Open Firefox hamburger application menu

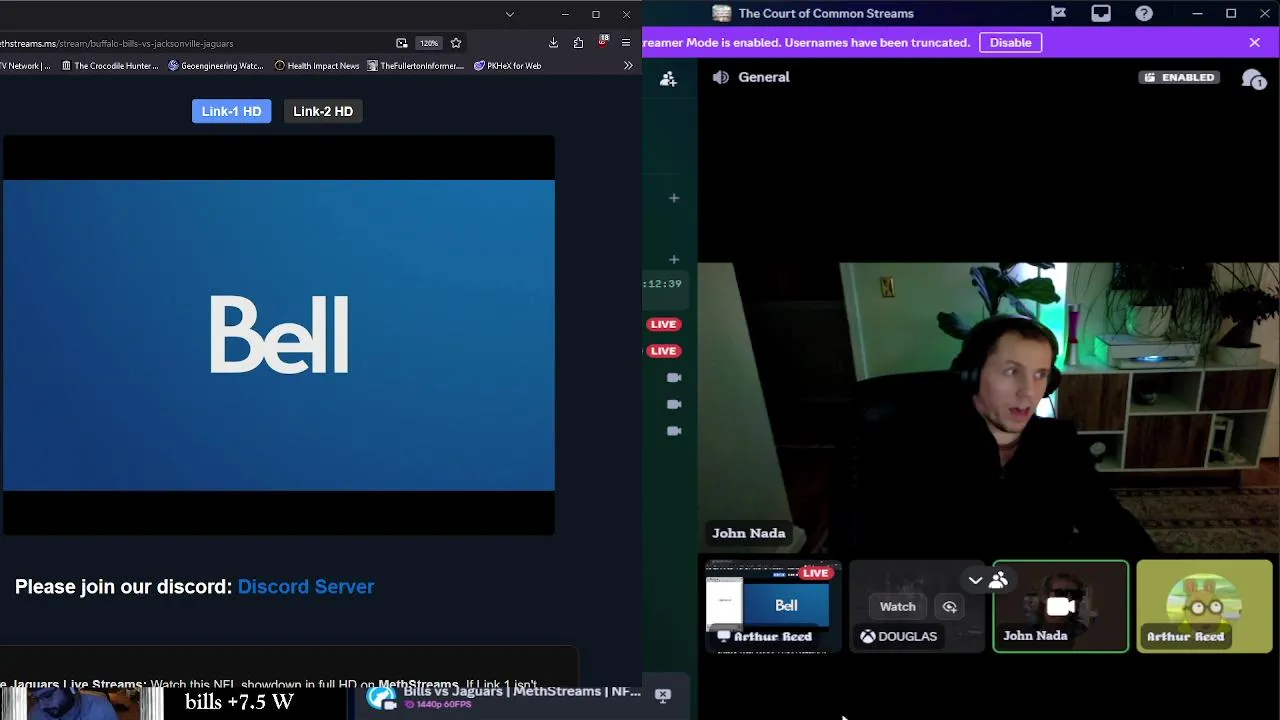tap(626, 43)
